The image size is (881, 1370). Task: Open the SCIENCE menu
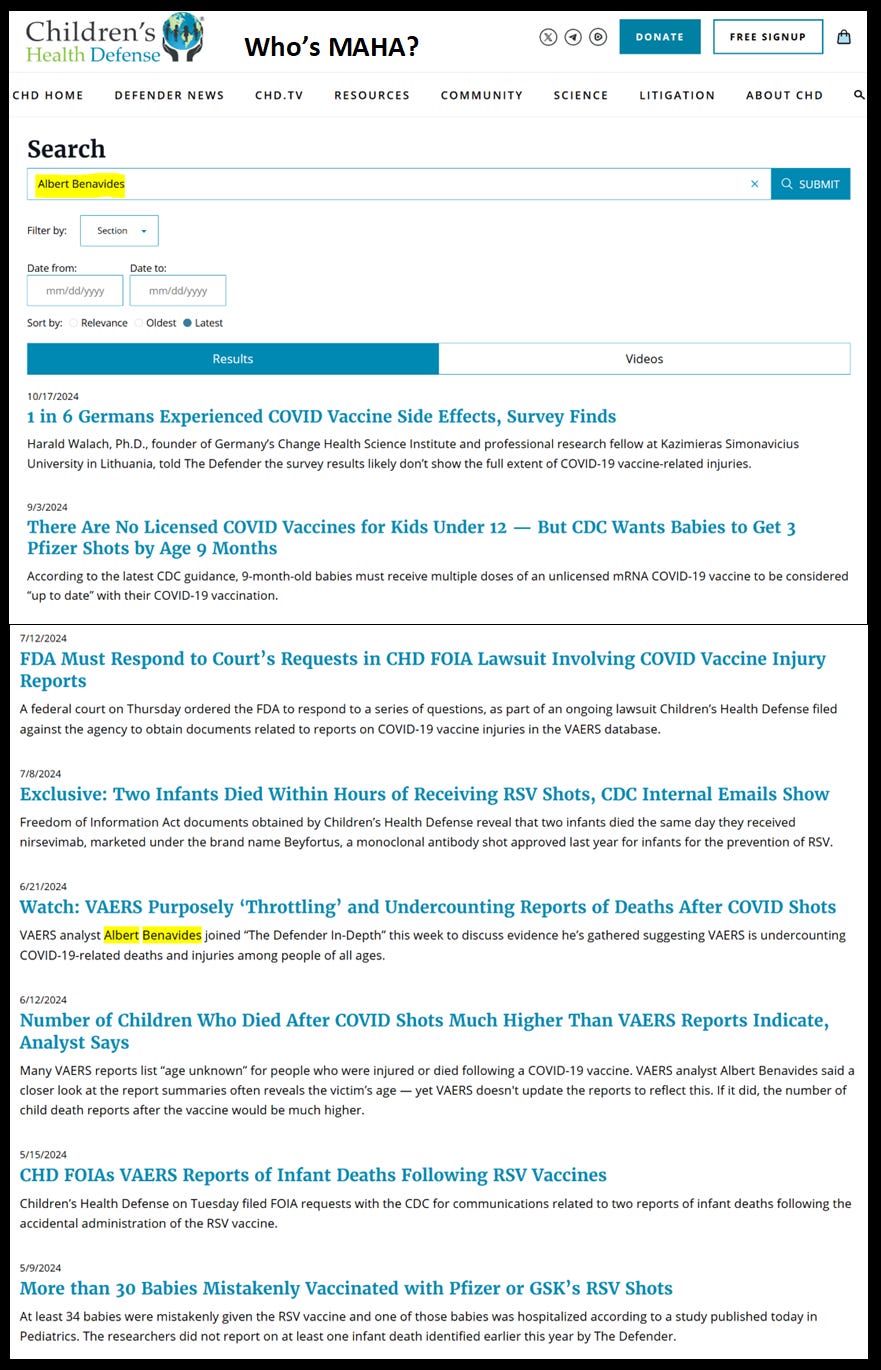coord(581,95)
